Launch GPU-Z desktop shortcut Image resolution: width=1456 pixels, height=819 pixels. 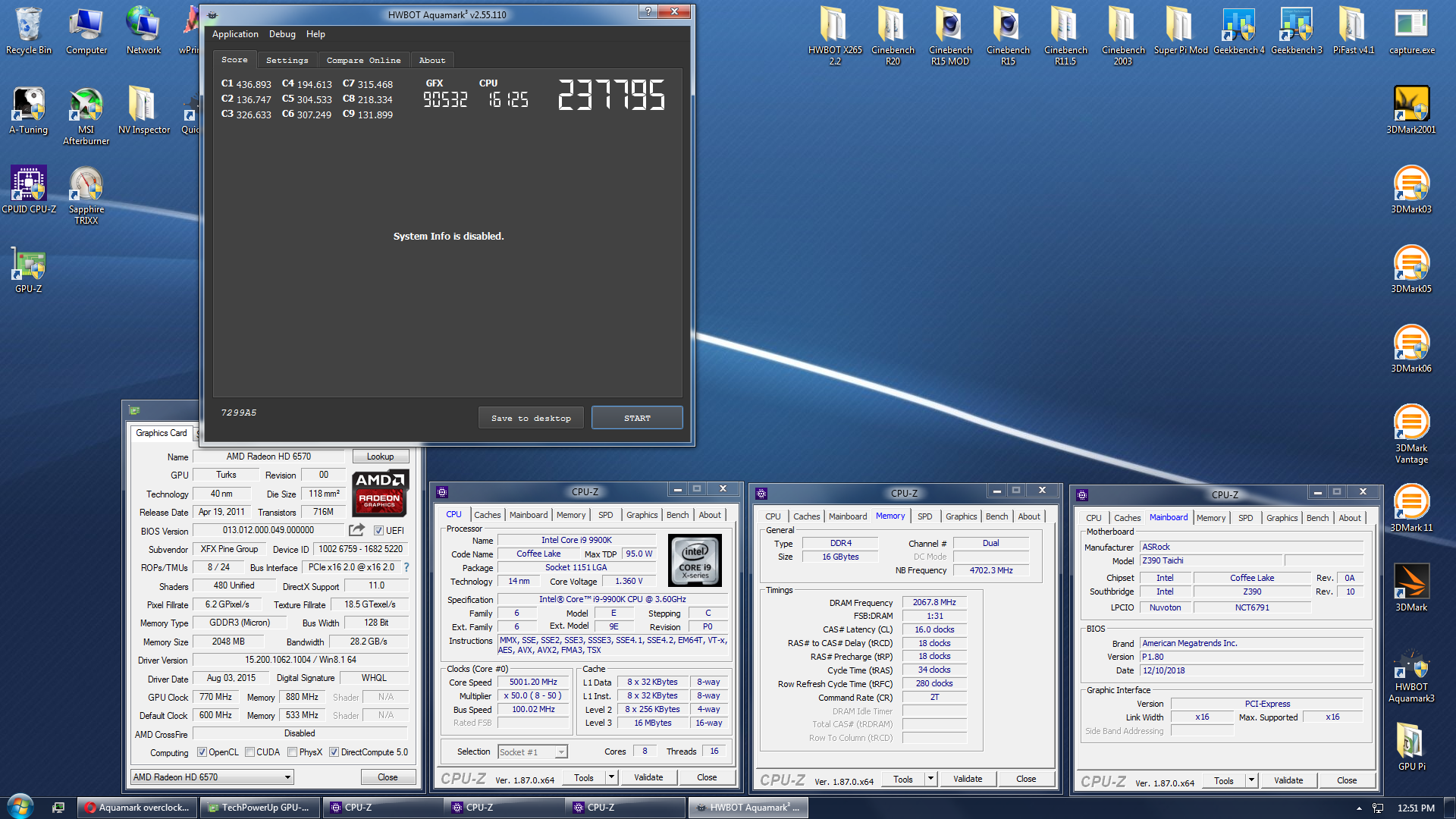[29, 269]
